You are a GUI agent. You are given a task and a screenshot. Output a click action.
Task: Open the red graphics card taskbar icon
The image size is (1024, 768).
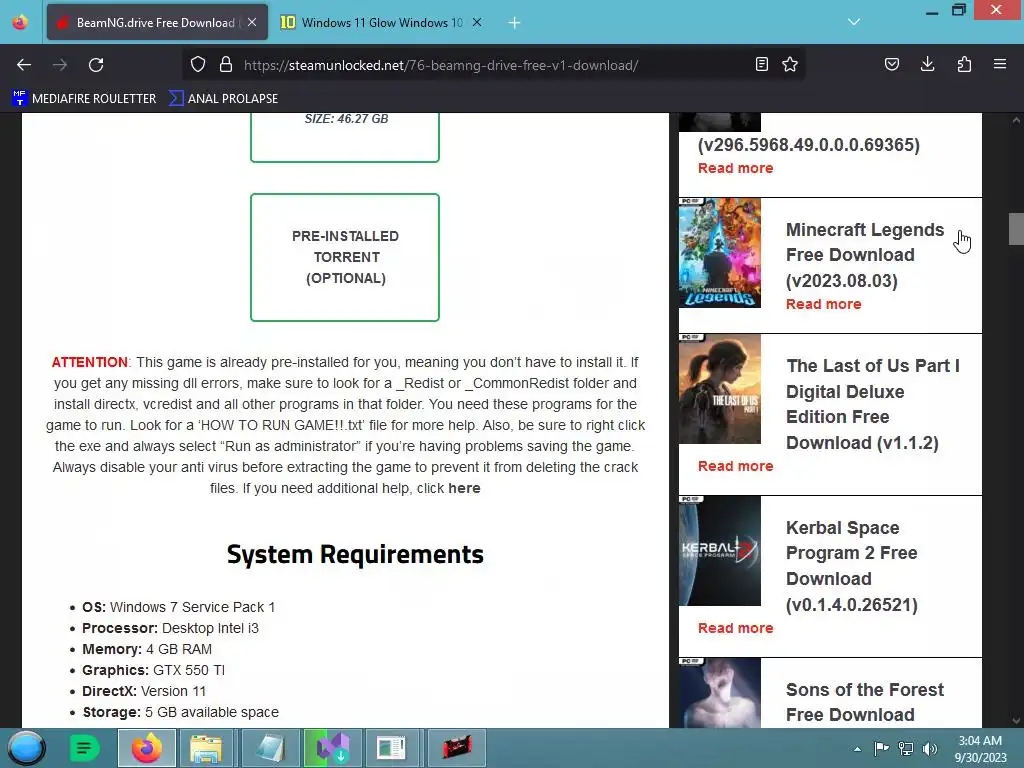click(456, 748)
